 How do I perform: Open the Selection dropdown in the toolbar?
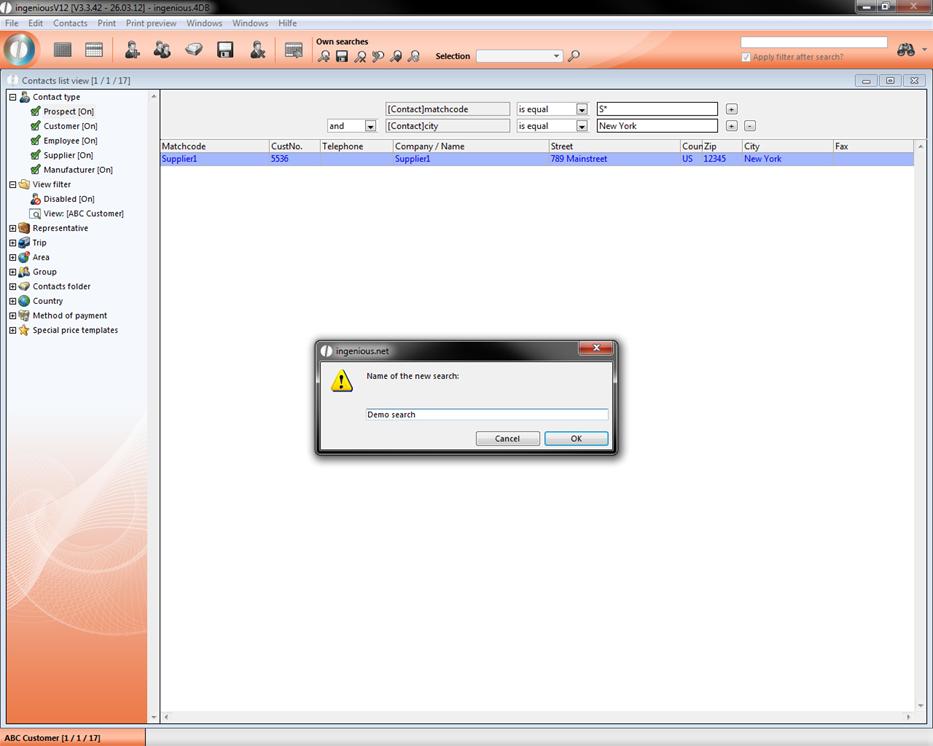[557, 57]
